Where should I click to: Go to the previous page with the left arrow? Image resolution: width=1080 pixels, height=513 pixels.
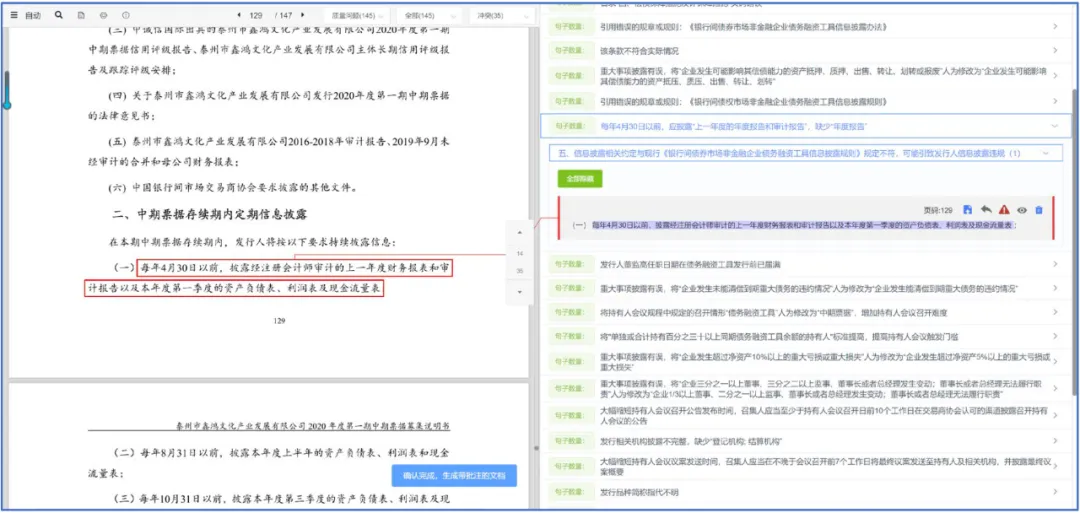click(239, 15)
